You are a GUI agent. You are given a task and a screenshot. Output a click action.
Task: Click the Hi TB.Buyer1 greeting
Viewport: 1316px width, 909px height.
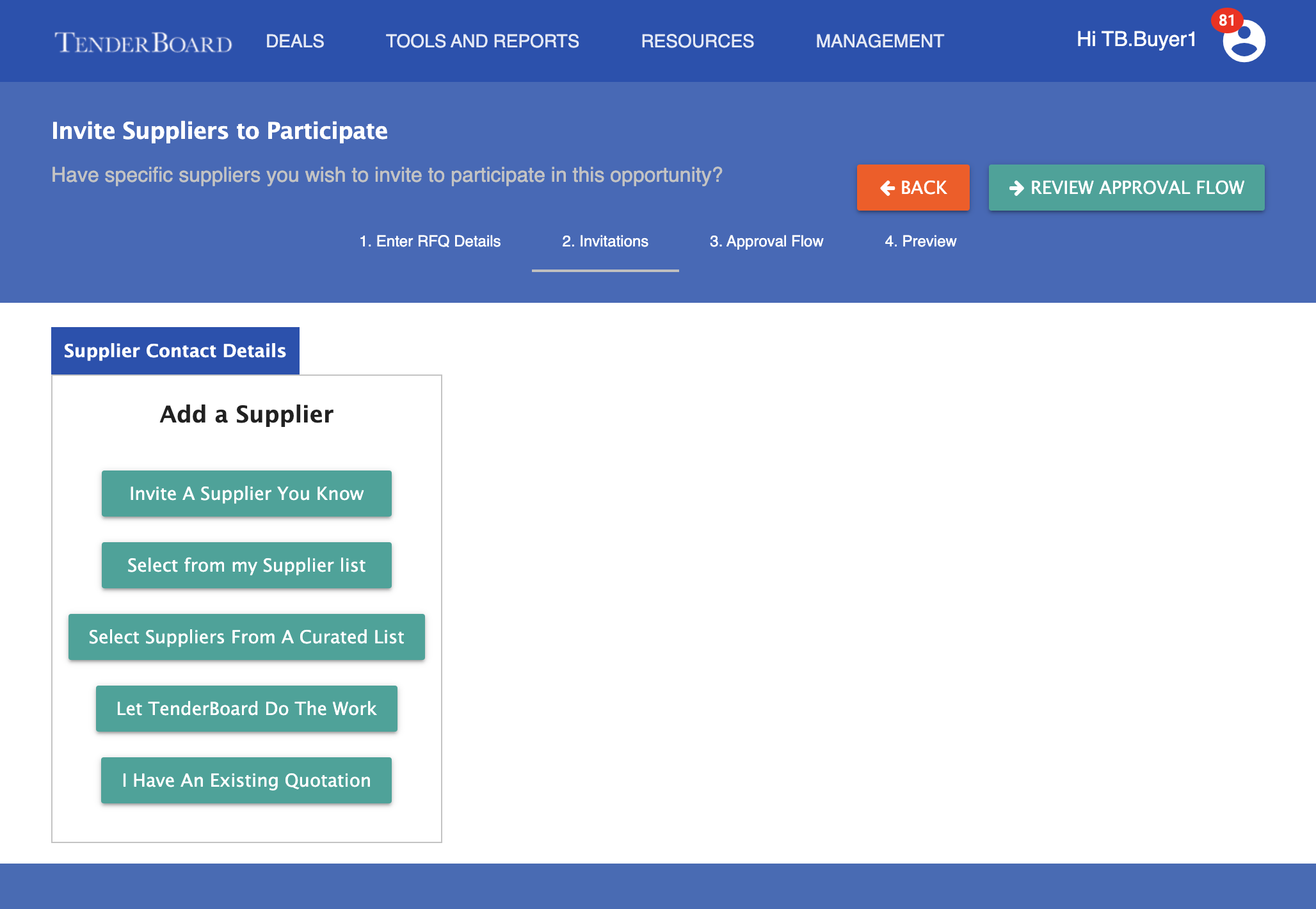1136,40
